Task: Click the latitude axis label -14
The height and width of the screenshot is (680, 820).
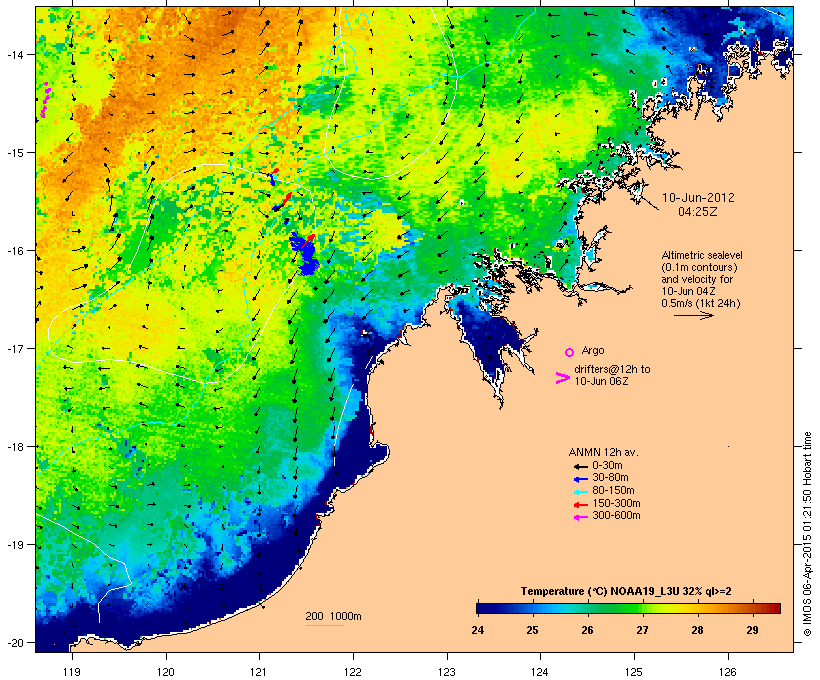Action: (x=14, y=55)
